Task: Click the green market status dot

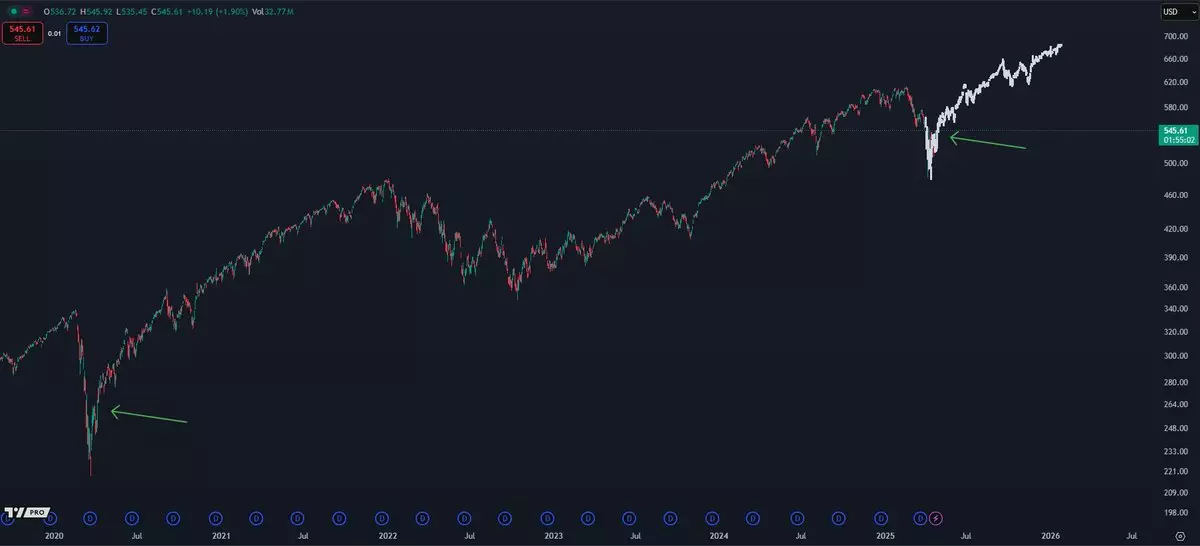Action: [x=12, y=11]
